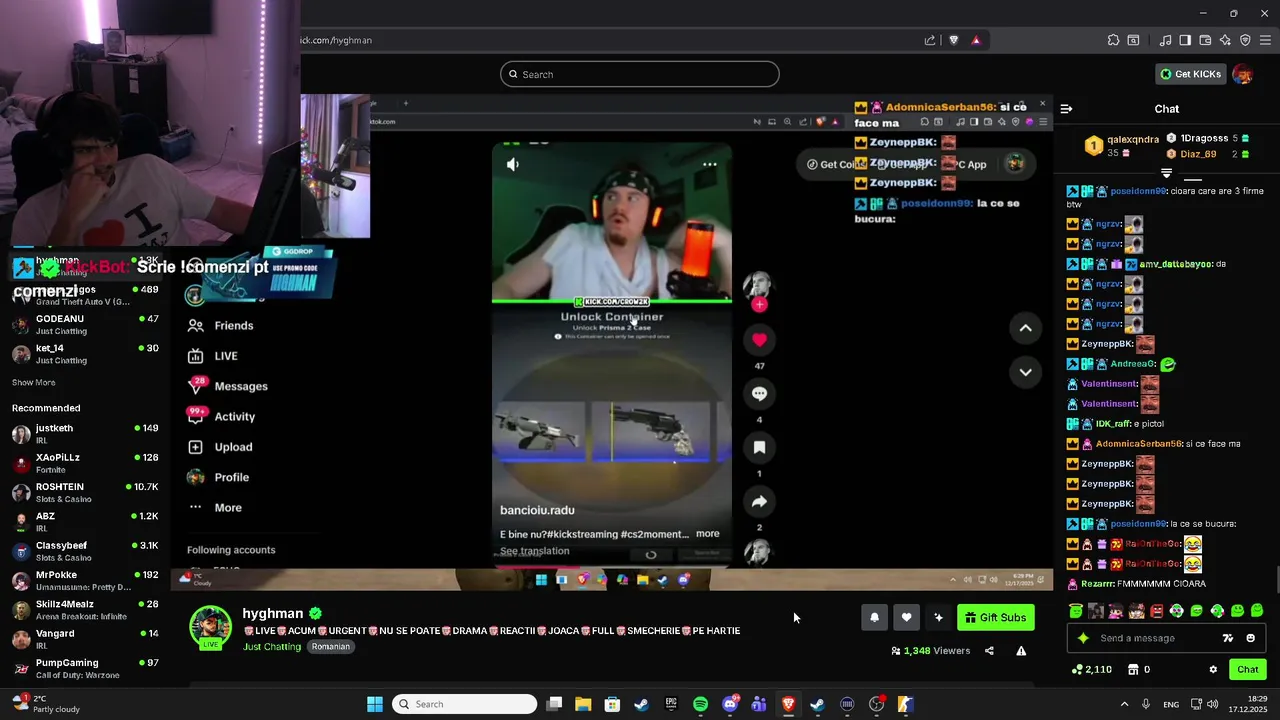Click the share icon beside the viewer count
Viewport: 1280px width, 720px height.
(989, 651)
